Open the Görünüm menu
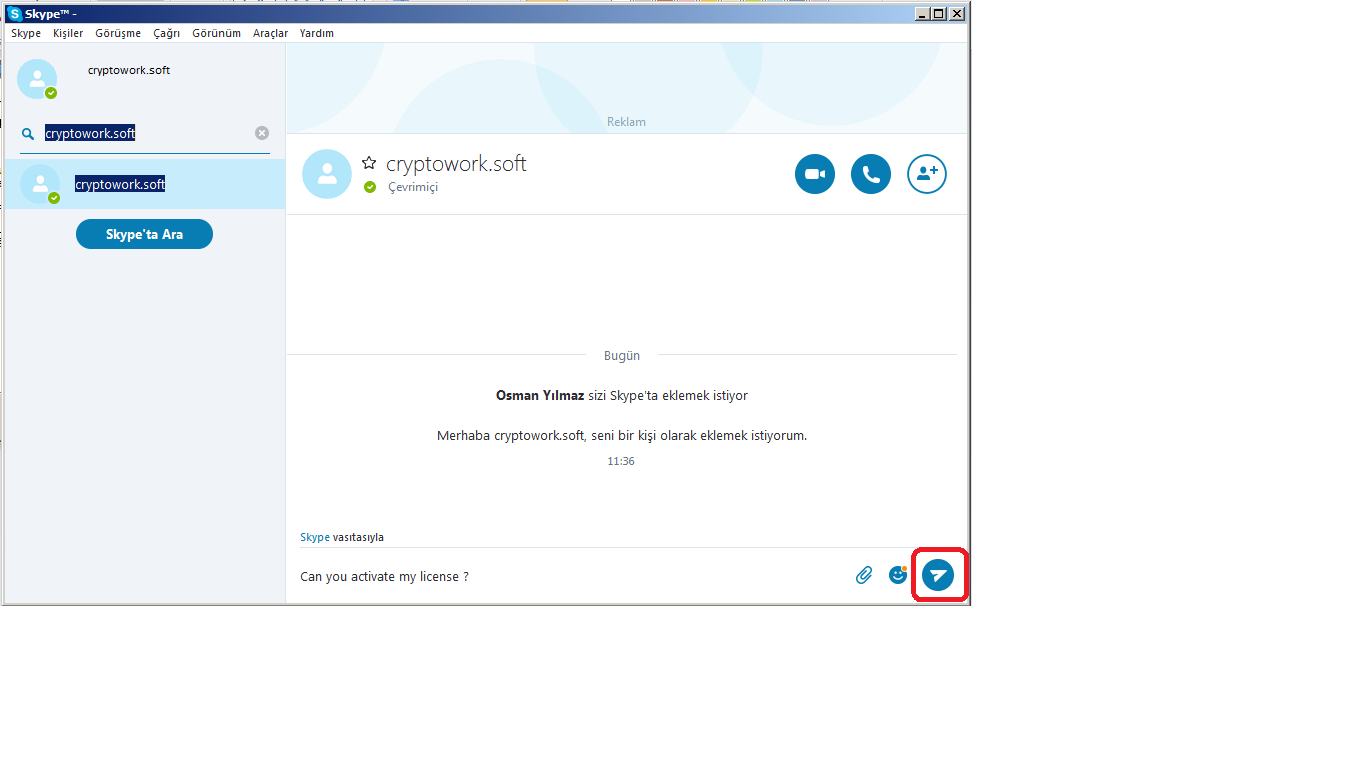1366x768 pixels. point(217,33)
